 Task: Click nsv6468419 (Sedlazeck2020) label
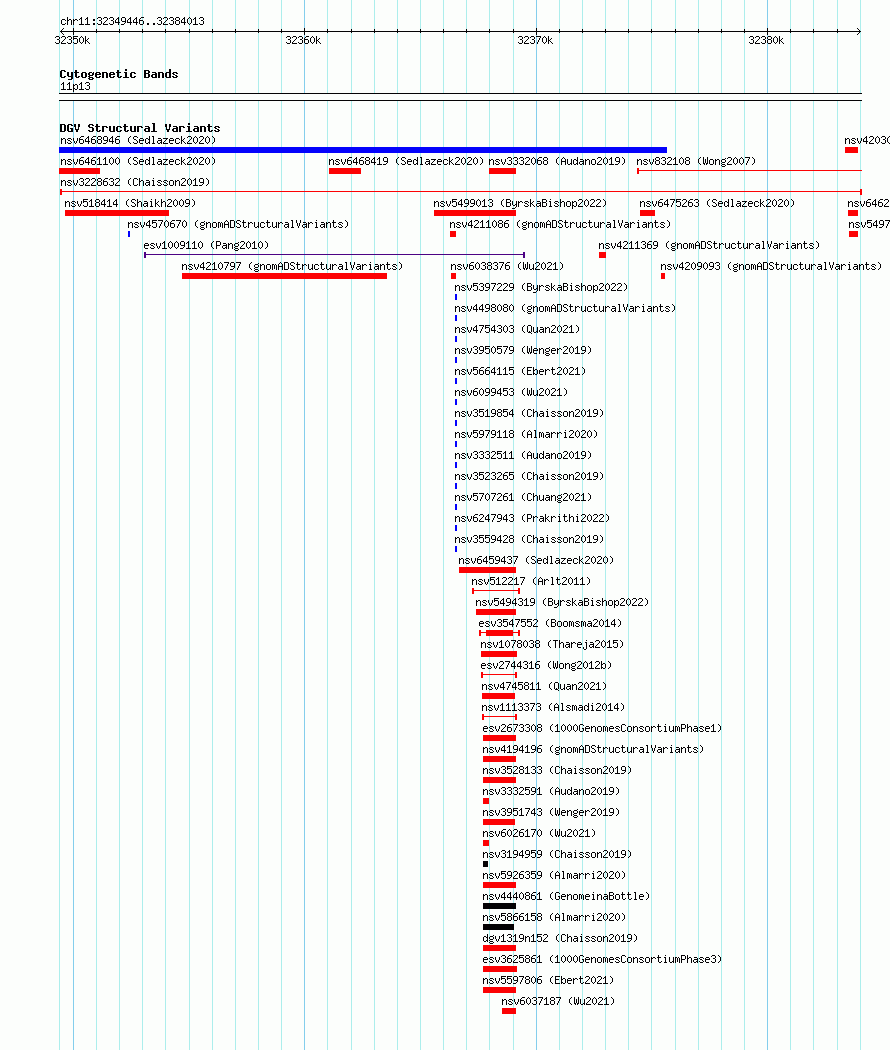point(406,161)
